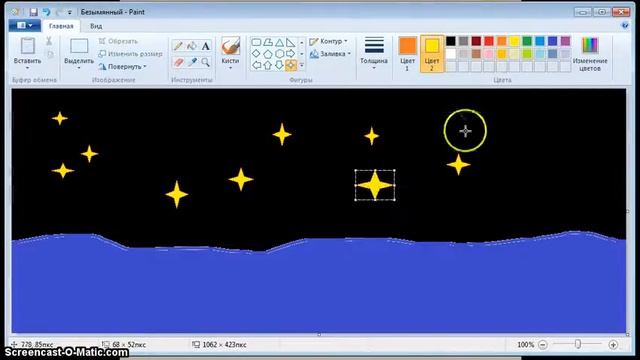Pick the purple color swatch
Image resolution: width=640 pixels, height=360 pixels.
[x=565, y=41]
